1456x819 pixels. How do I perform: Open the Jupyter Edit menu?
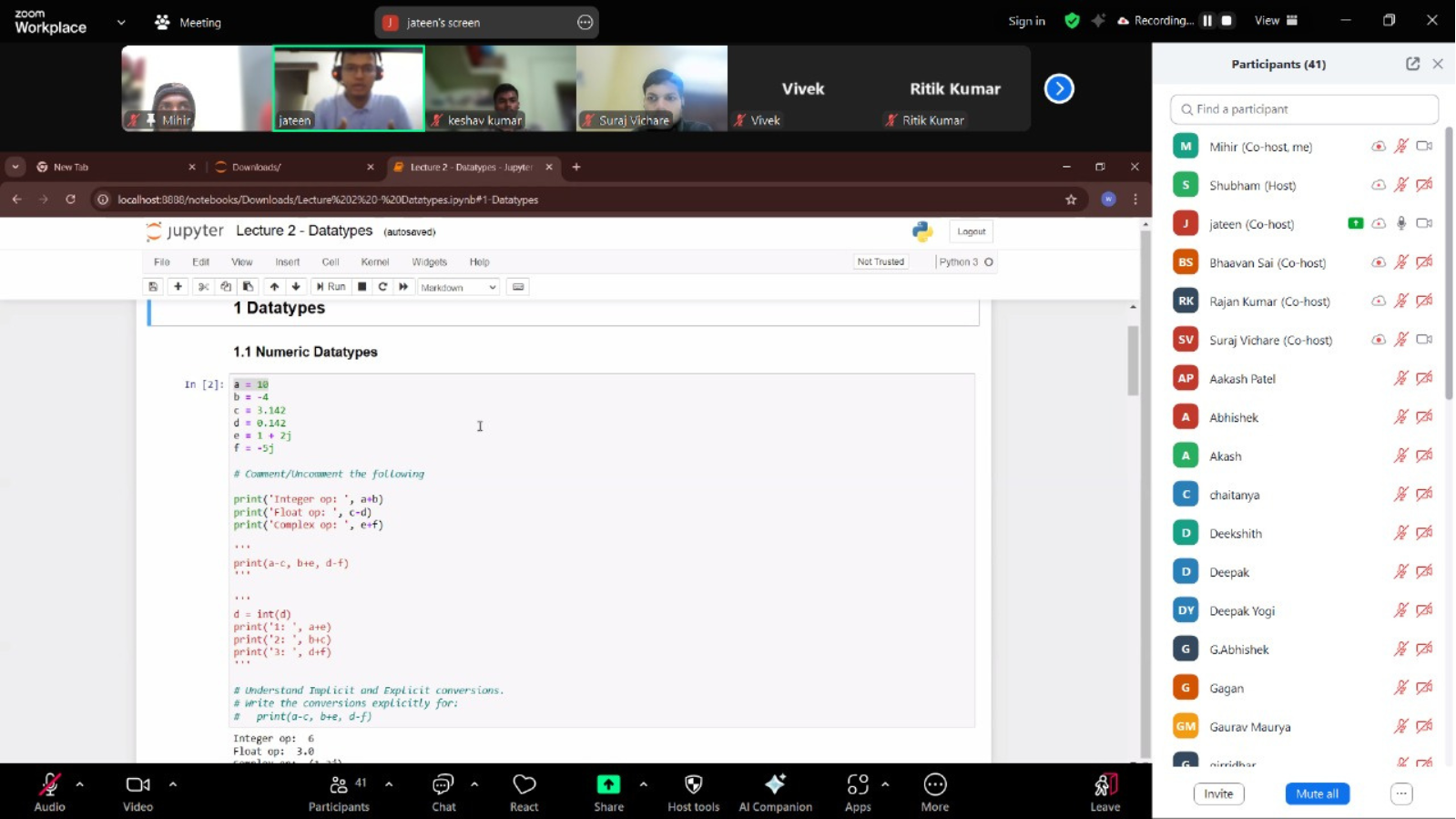point(201,261)
